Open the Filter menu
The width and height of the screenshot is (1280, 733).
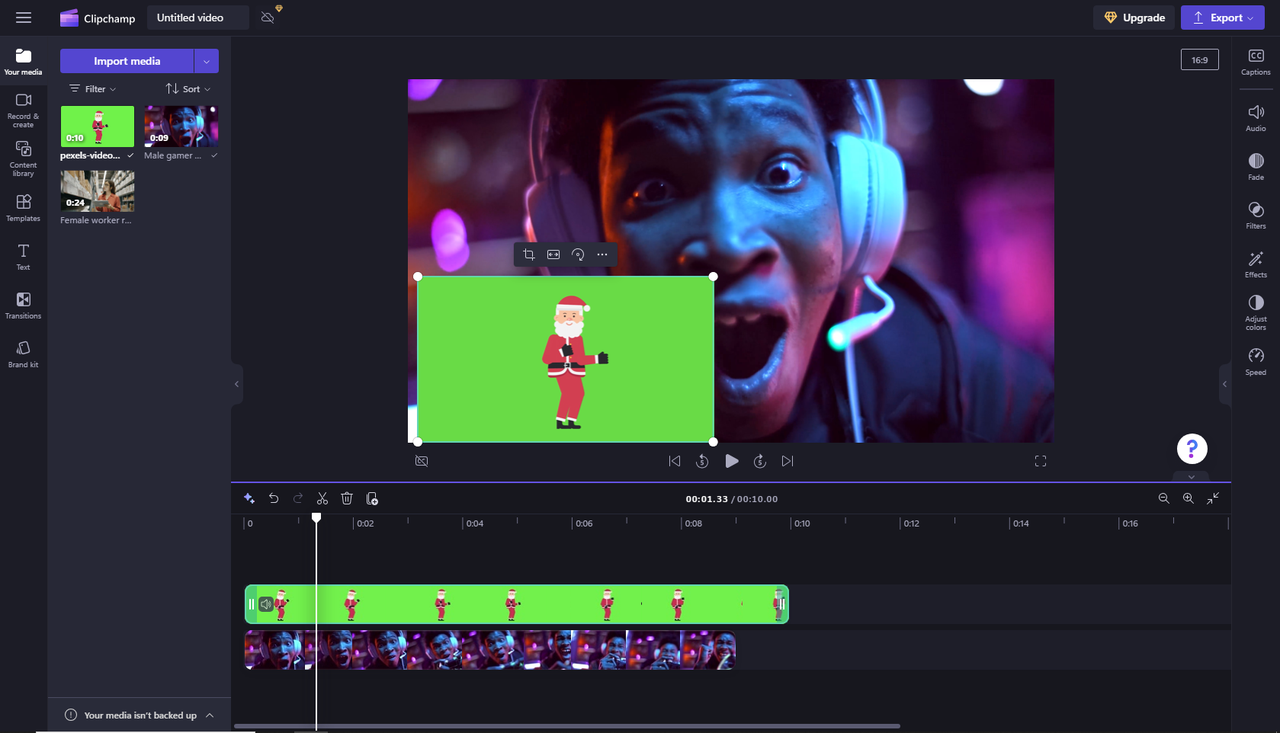click(x=92, y=88)
